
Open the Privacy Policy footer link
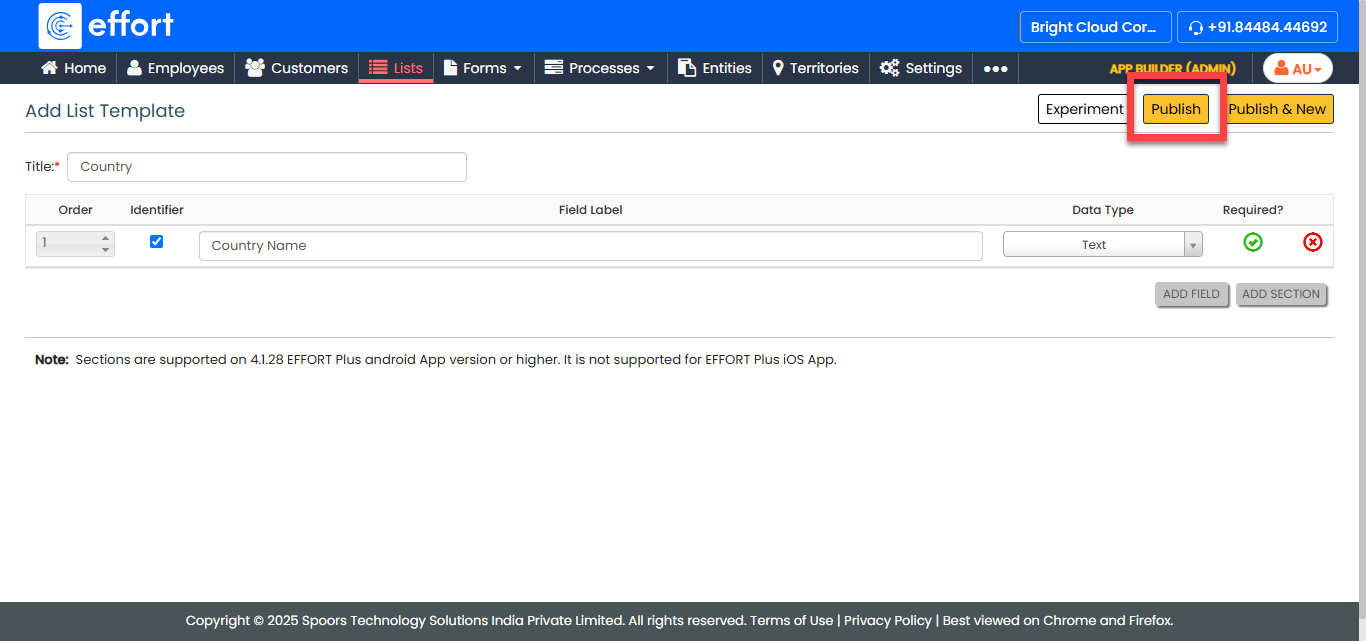887,620
